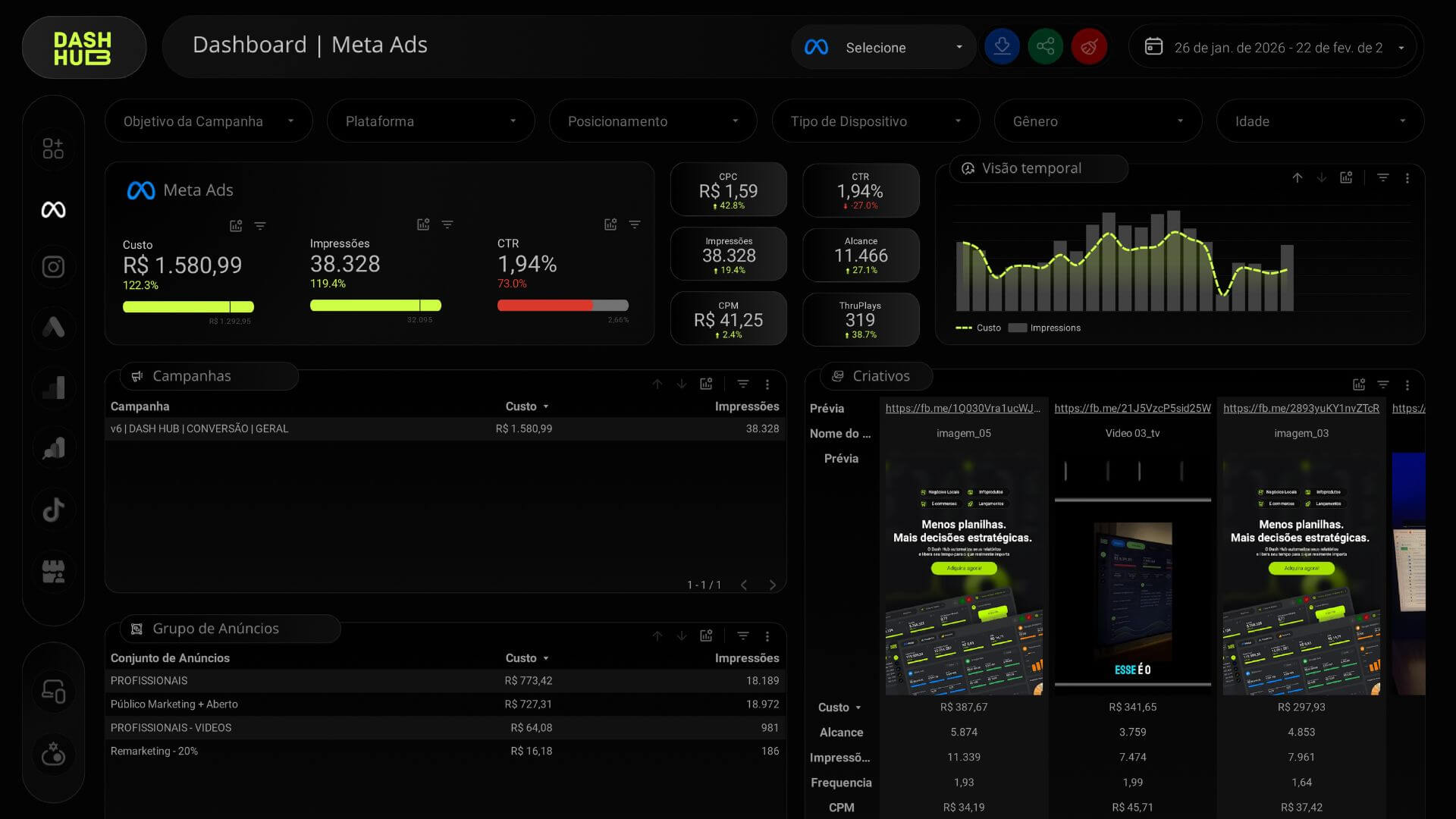
Task: Open the fb.me link for imagem_05
Action: pos(963,408)
